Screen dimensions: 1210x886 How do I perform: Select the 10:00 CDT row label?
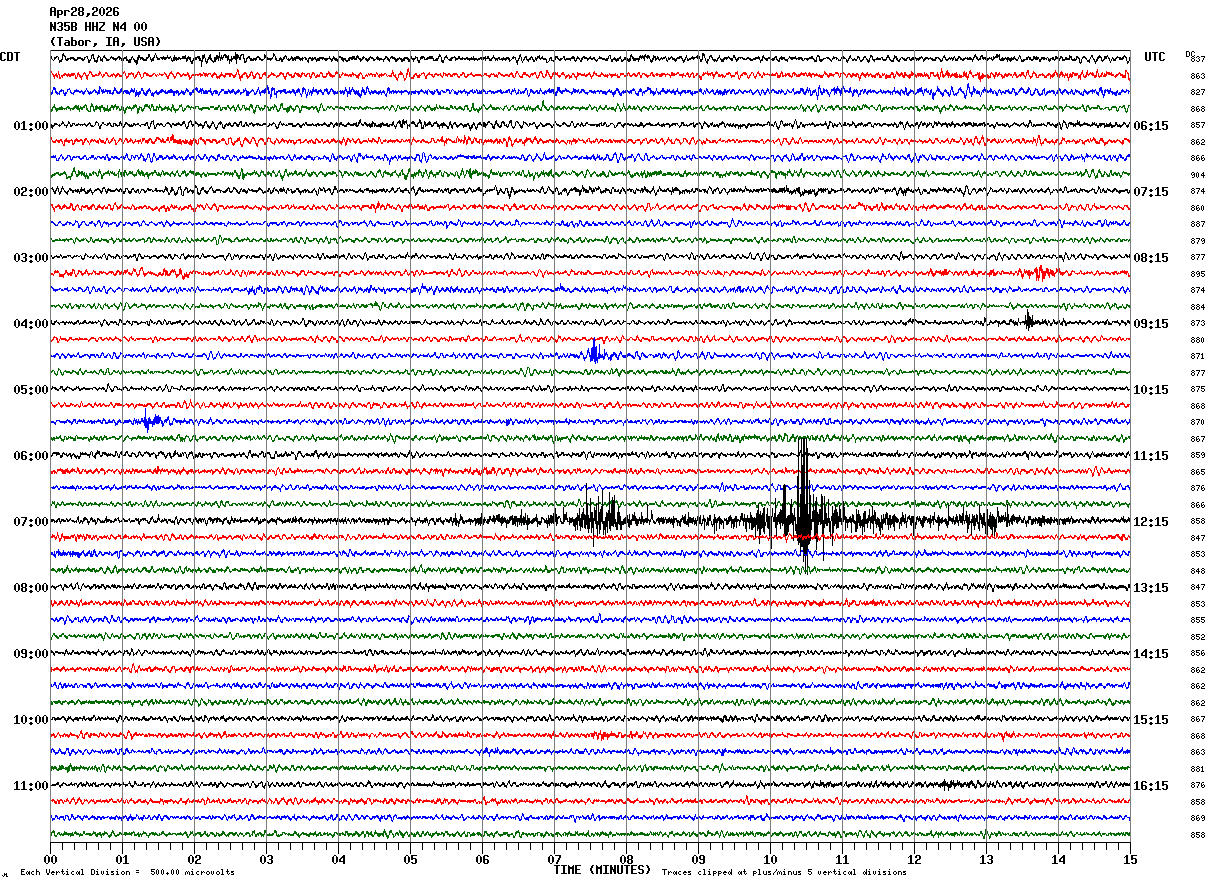[31, 720]
